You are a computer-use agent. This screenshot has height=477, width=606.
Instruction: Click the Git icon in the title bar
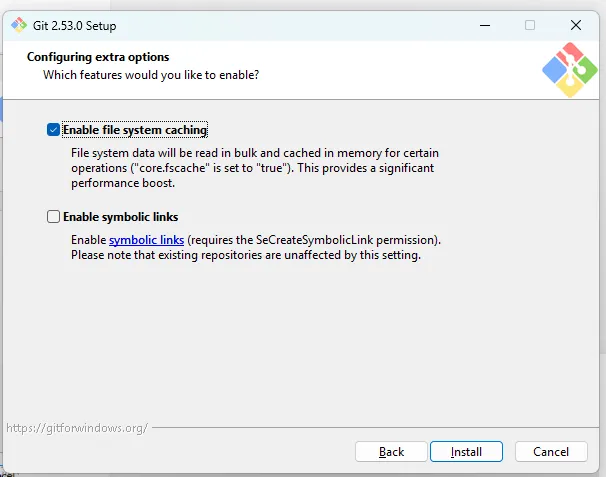point(18,24)
